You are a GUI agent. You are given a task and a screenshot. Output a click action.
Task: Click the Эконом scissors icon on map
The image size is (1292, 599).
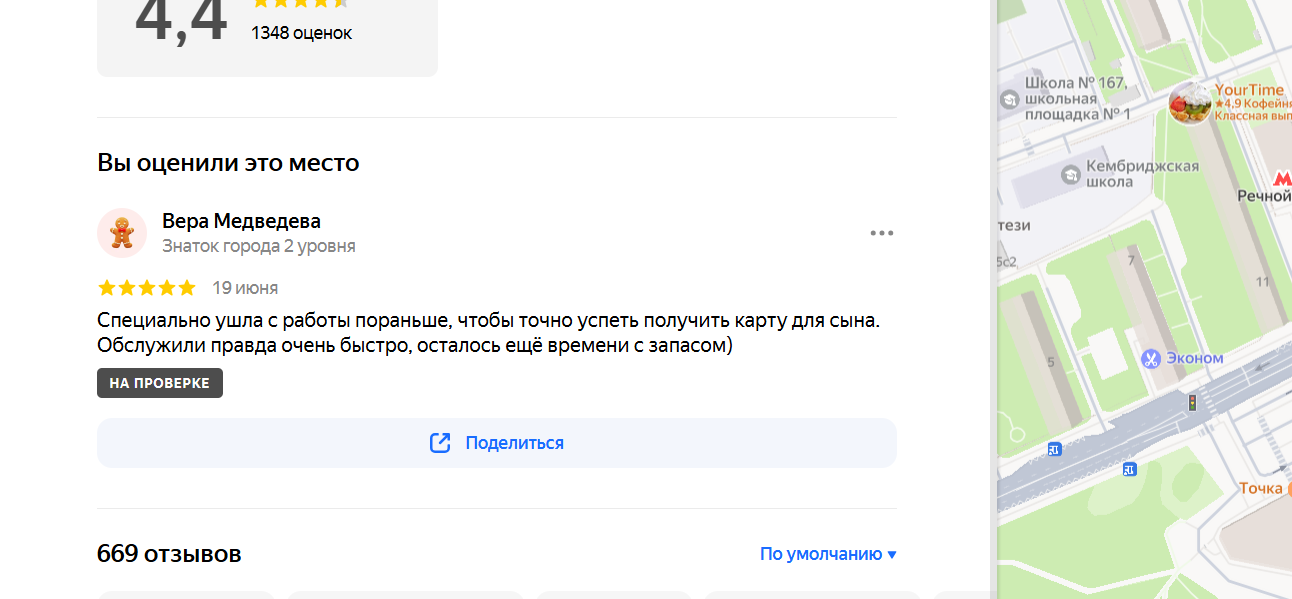coord(1151,358)
